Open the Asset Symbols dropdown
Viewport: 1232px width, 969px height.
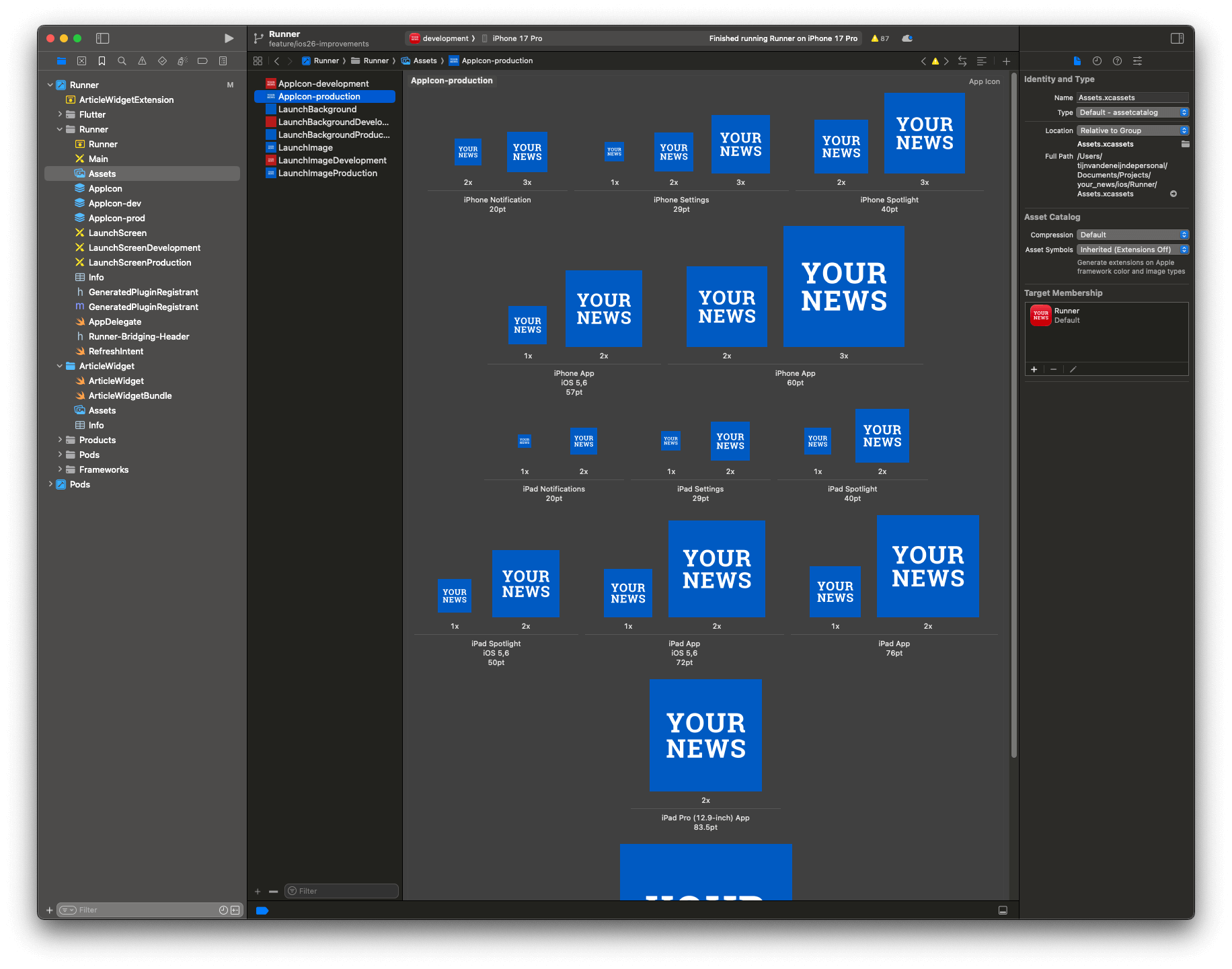point(1132,249)
